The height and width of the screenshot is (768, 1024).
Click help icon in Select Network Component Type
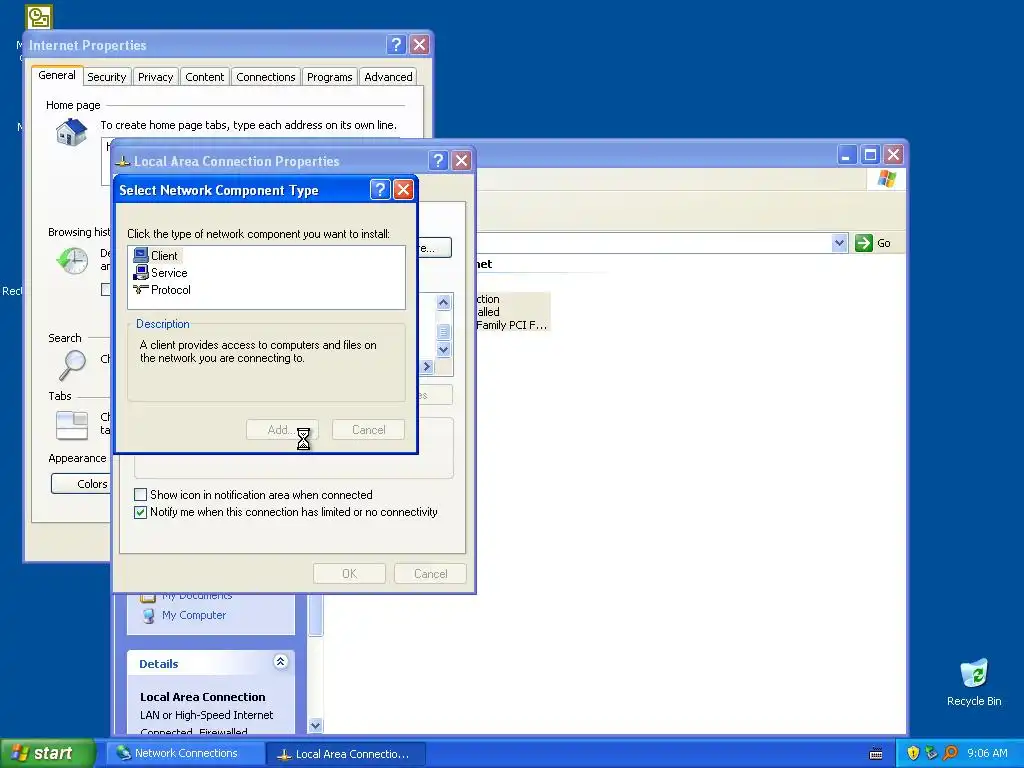(x=380, y=189)
